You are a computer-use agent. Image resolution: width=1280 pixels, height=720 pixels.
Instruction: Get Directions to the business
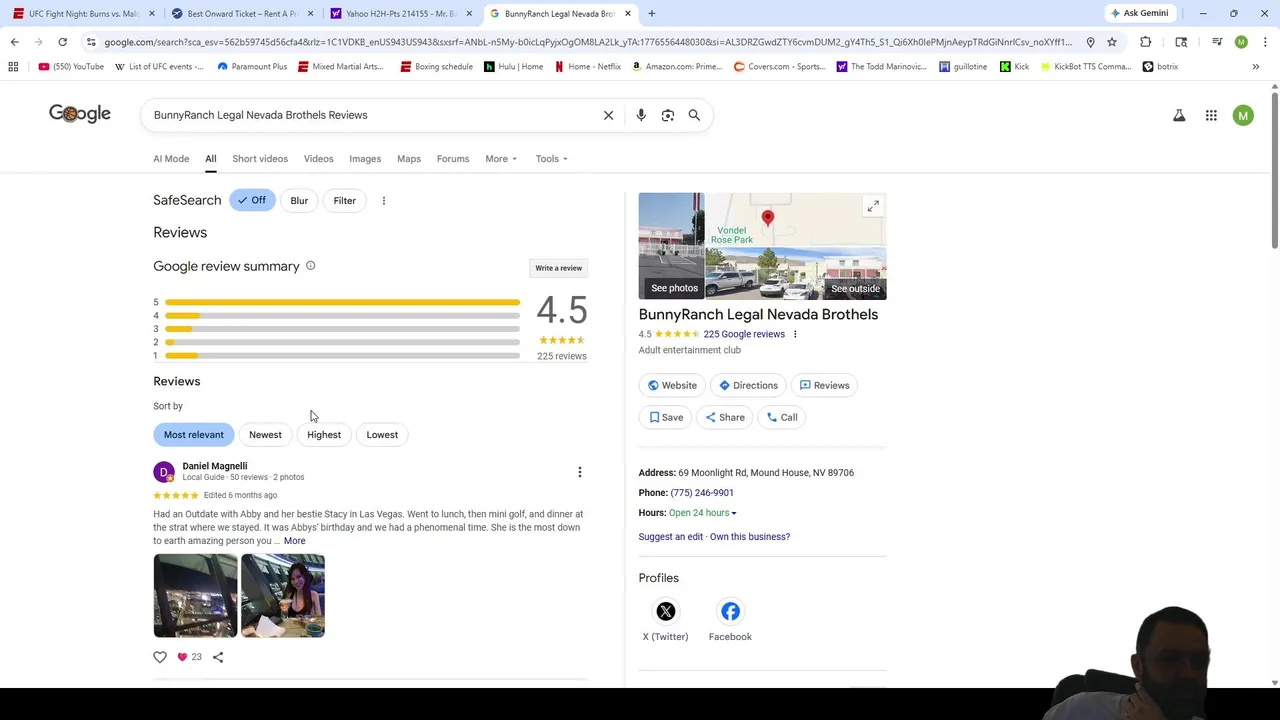pyautogui.click(x=748, y=385)
